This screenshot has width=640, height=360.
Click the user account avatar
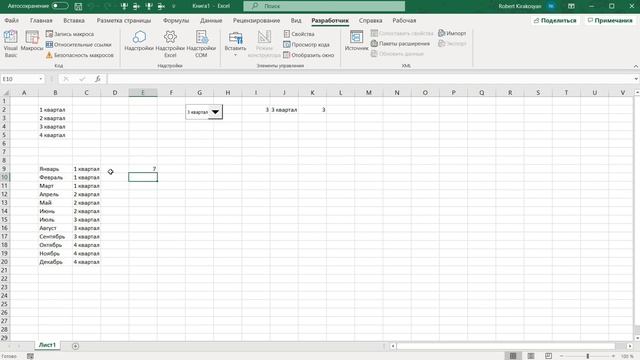(x=551, y=6)
